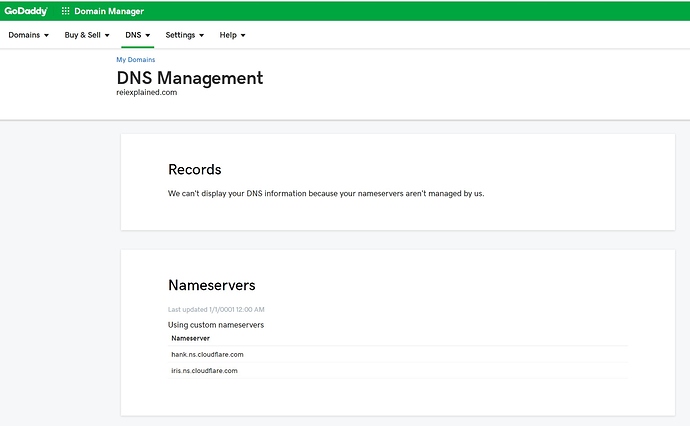Click the Domain Manager title

click(109, 11)
